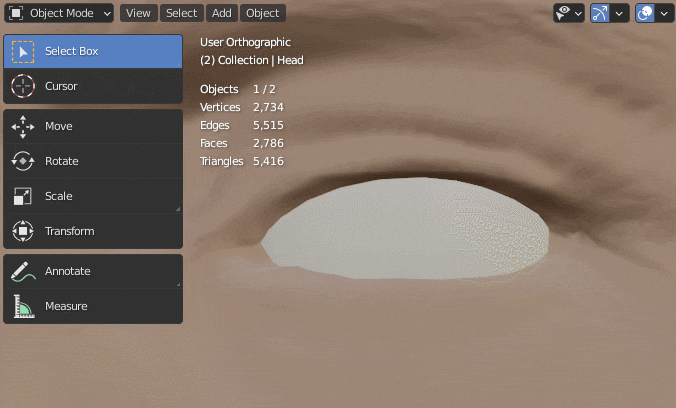The image size is (676, 408).
Task: Click the white eyeball mesh in the viewport
Action: [x=405, y=229]
